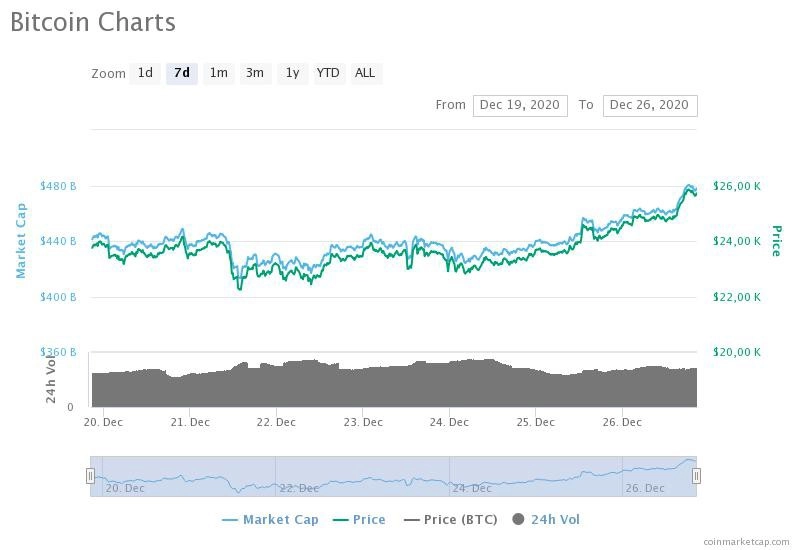Click the From date field Dec 19, 2020
Viewport: 800px width, 550px height.
[520, 106]
